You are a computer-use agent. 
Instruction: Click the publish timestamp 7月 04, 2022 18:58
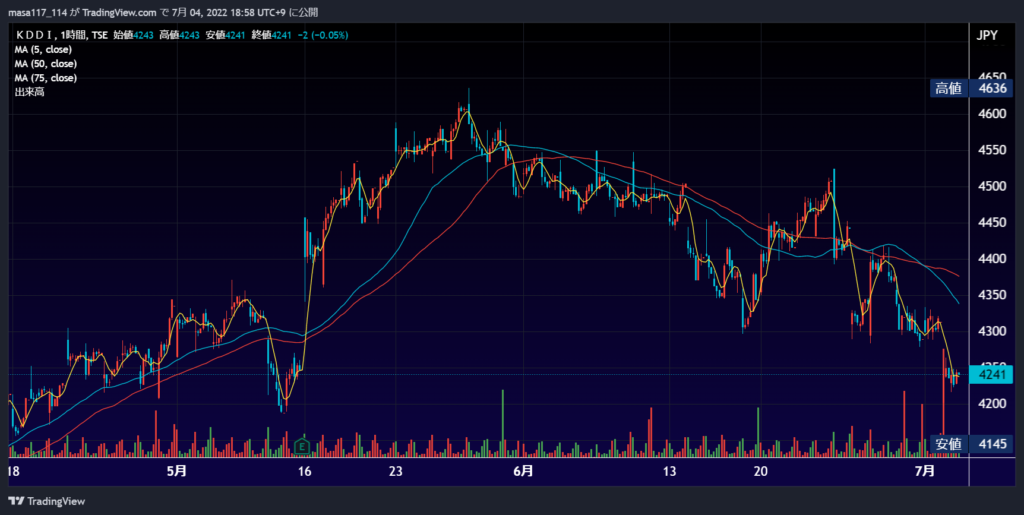coord(214,12)
